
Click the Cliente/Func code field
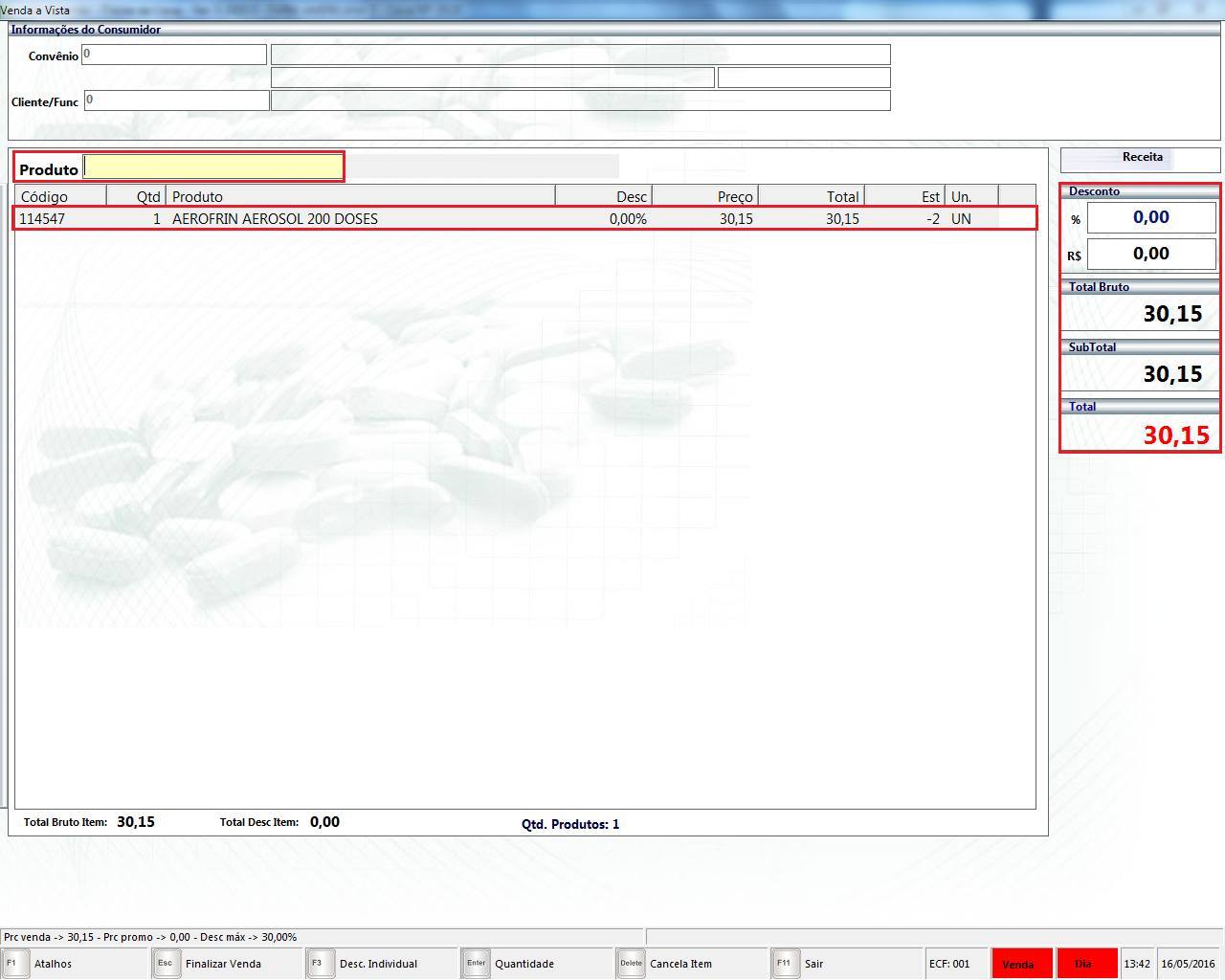(x=176, y=100)
